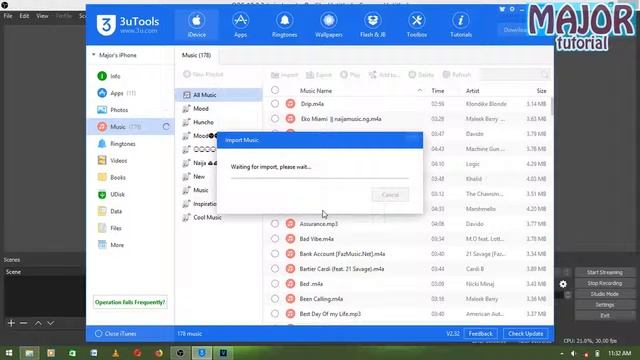Switch to the Music (178) tab
This screenshot has width=640, height=360.
196,55
